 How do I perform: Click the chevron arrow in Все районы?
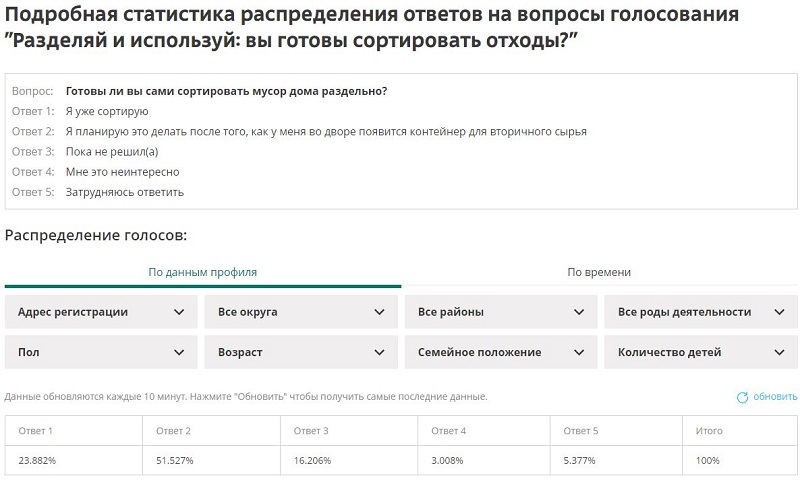coord(579,312)
